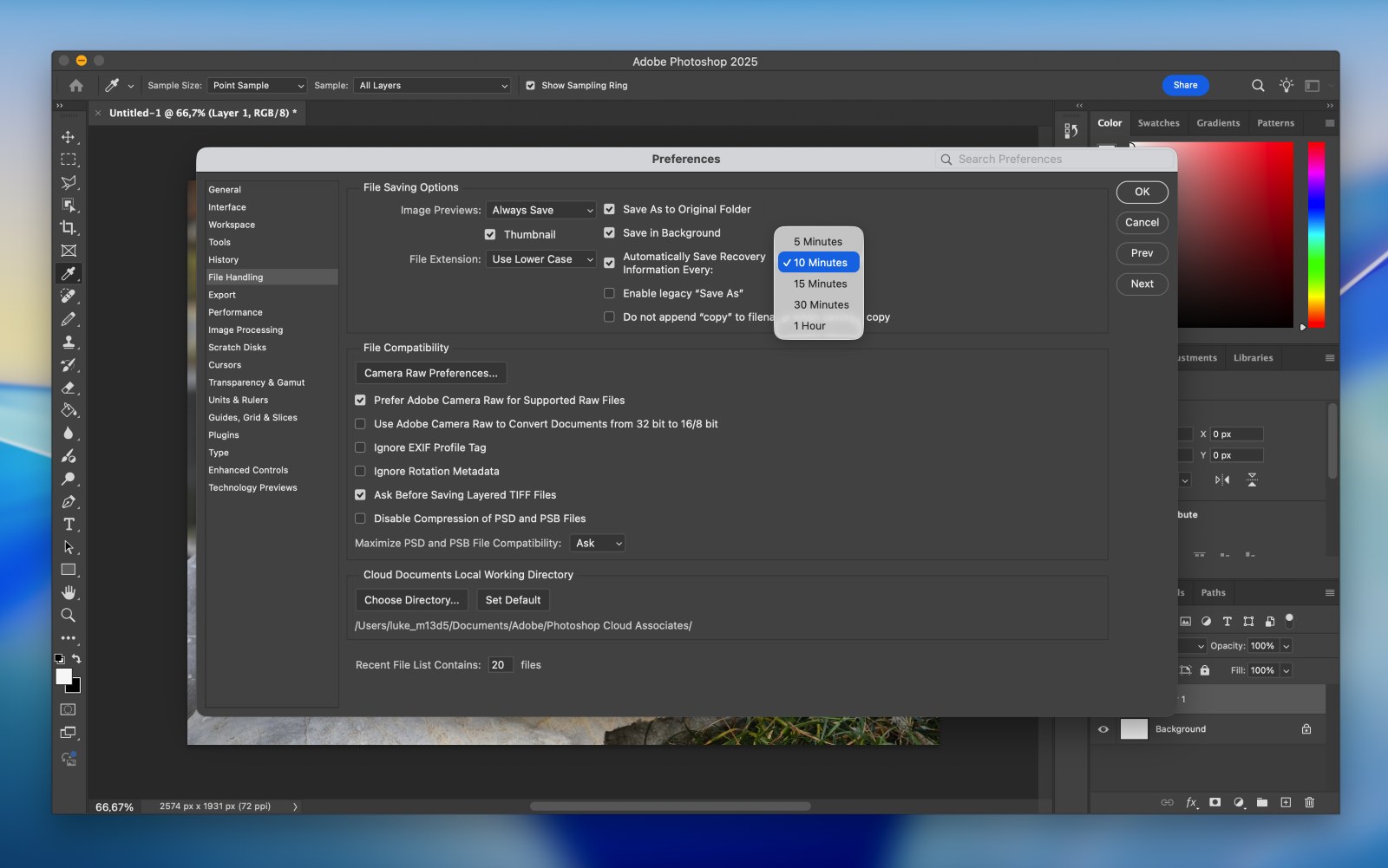Enable Ignore EXIF Profile Tag
The height and width of the screenshot is (868, 1388).
360,447
